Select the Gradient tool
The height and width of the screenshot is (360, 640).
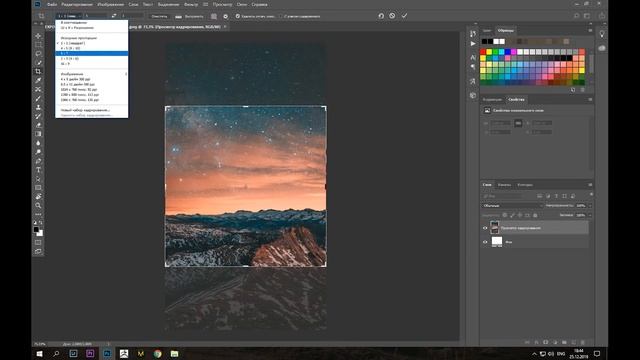coord(38,134)
